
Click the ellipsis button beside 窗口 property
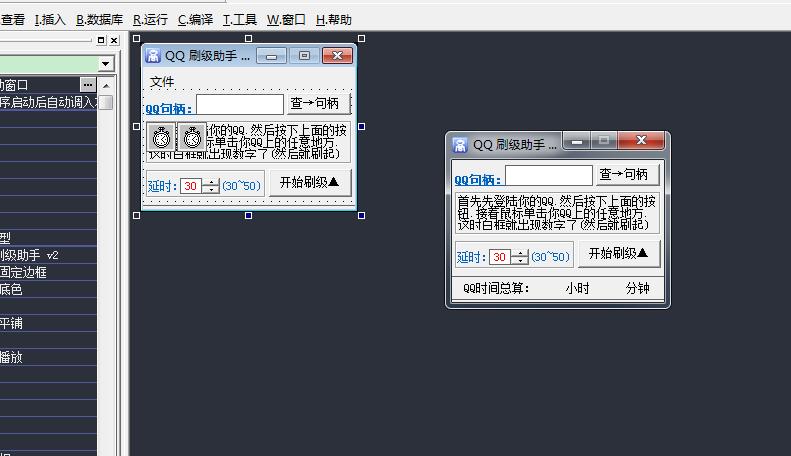(88, 85)
